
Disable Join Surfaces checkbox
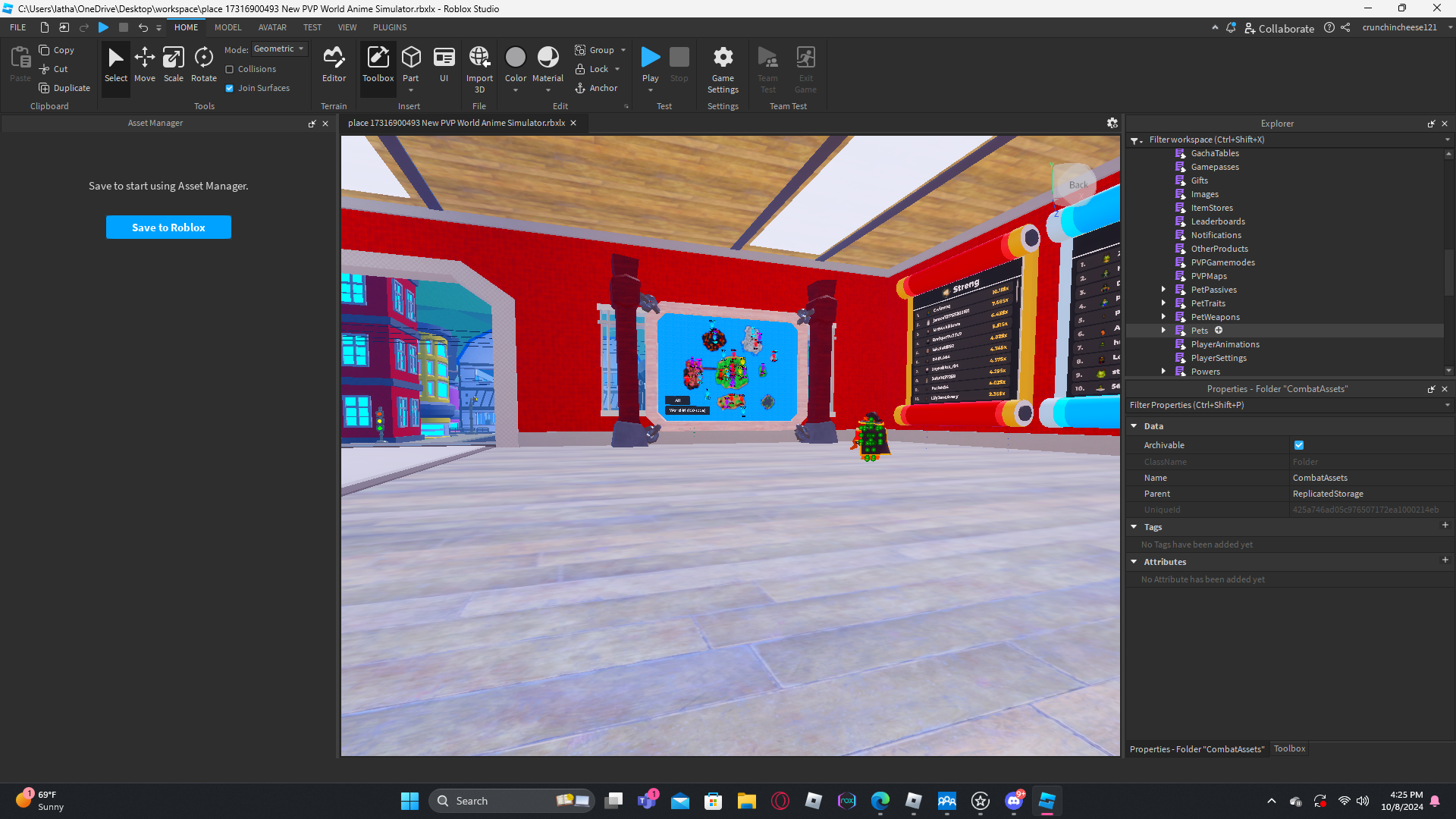(230, 88)
